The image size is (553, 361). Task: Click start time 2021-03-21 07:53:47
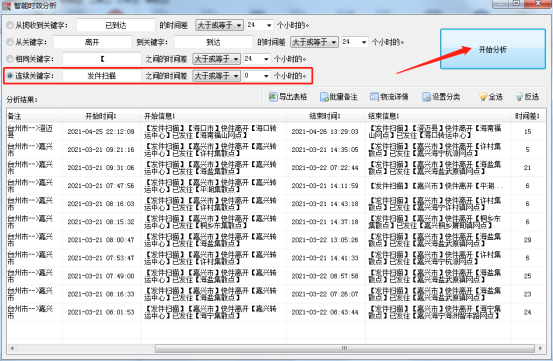coord(101,258)
